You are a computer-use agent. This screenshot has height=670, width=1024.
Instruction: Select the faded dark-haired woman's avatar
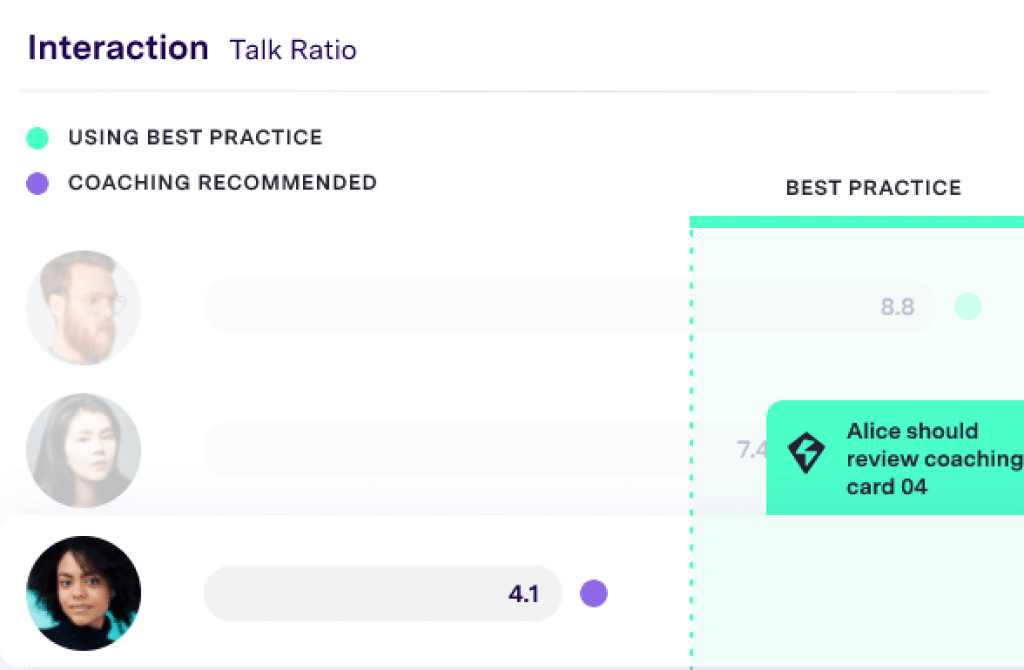[x=84, y=450]
